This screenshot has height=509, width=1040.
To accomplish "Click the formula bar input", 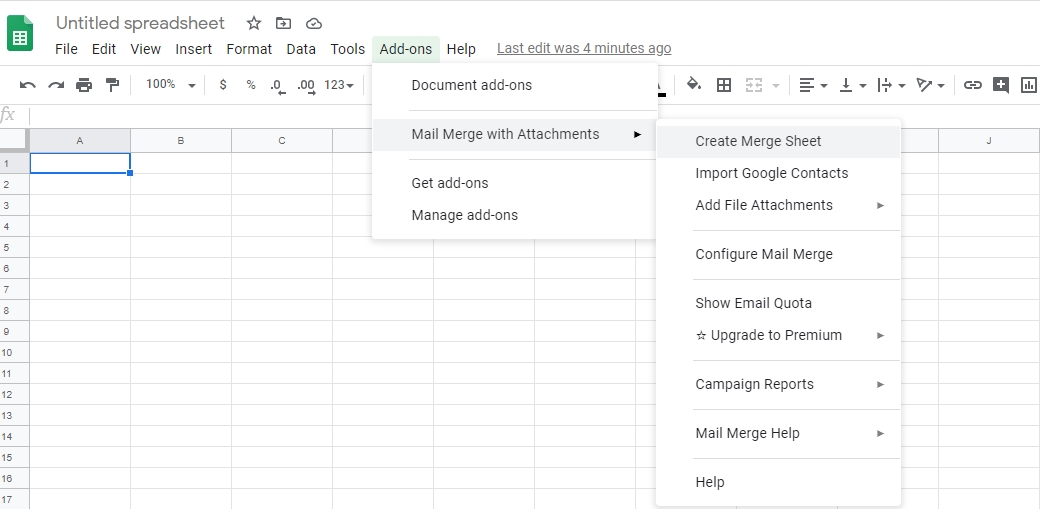I will click(535, 115).
